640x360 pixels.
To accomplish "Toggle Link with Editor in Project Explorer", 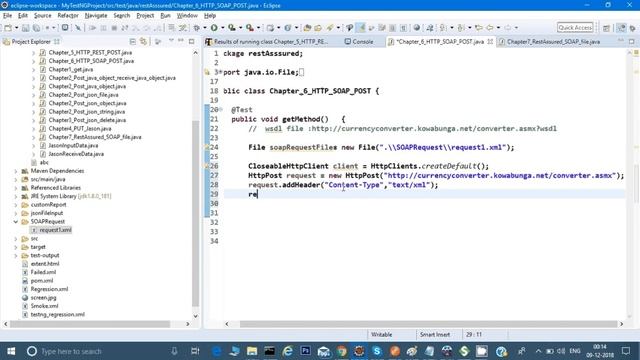I will (143, 42).
